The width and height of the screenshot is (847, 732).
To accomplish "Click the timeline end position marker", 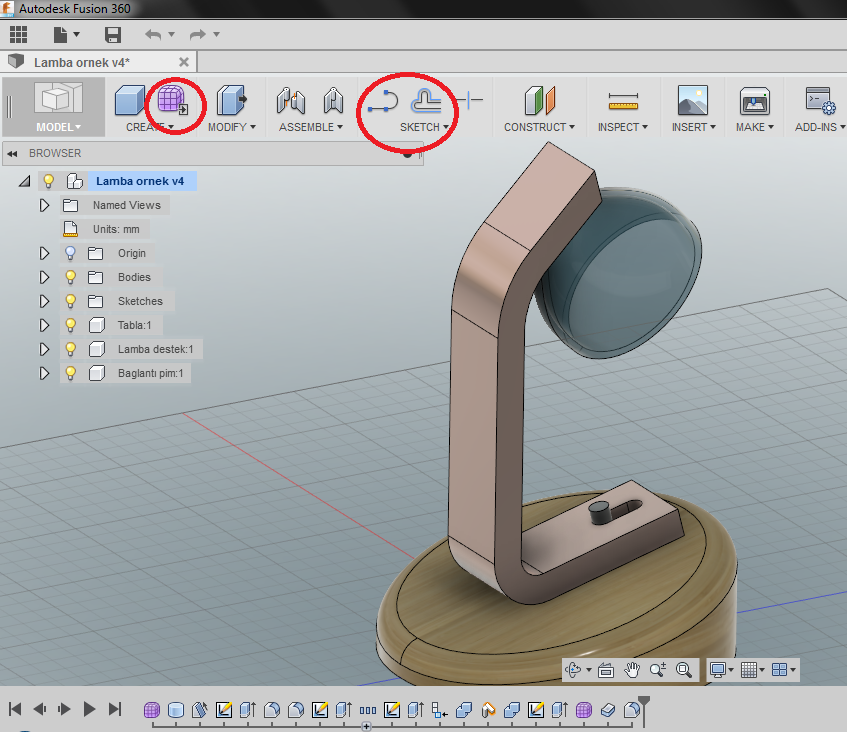I will (x=644, y=702).
